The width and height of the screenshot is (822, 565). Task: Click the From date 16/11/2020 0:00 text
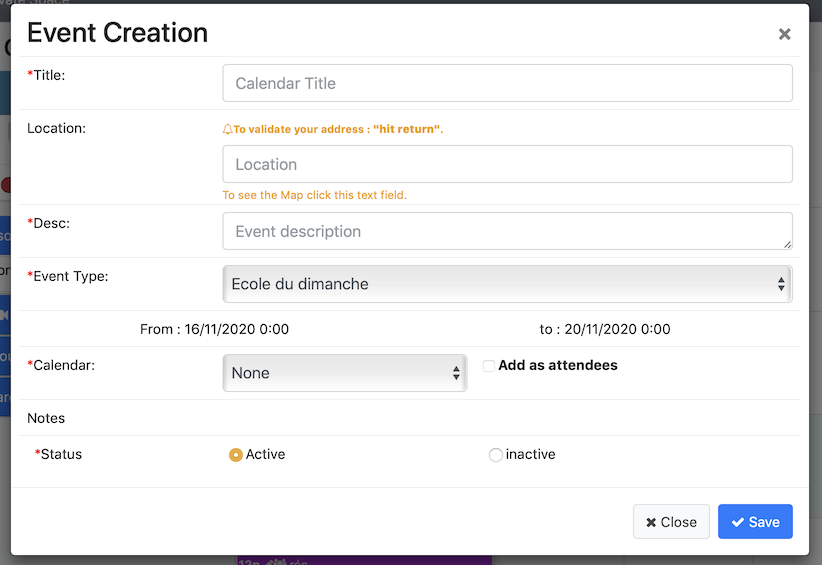pos(214,329)
